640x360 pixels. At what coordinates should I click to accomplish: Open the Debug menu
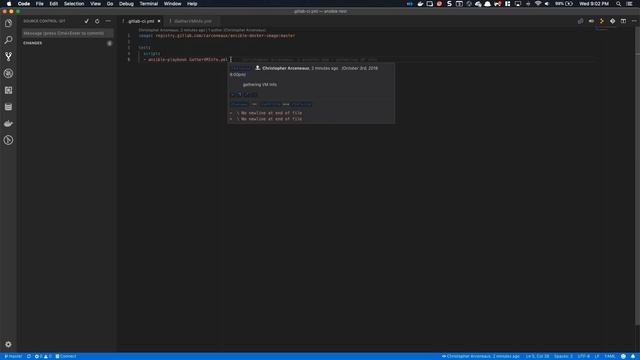[126, 4]
